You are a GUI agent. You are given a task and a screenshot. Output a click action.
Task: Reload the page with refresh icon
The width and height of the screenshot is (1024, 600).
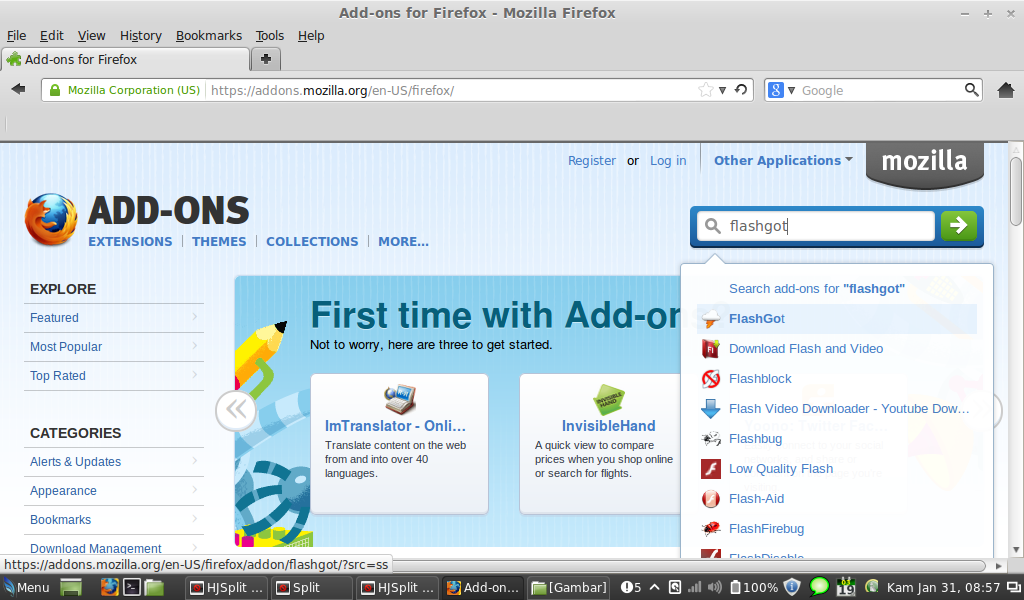click(x=741, y=90)
